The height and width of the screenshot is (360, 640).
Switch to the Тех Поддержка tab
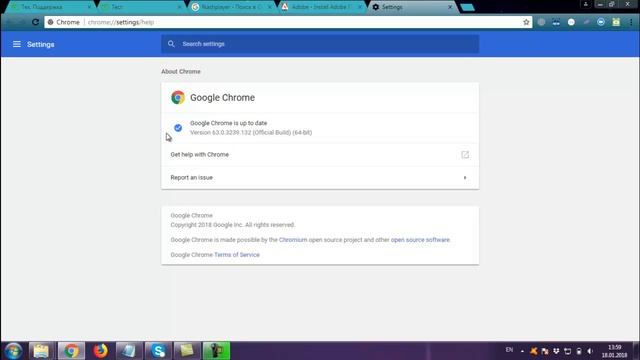tap(50, 7)
